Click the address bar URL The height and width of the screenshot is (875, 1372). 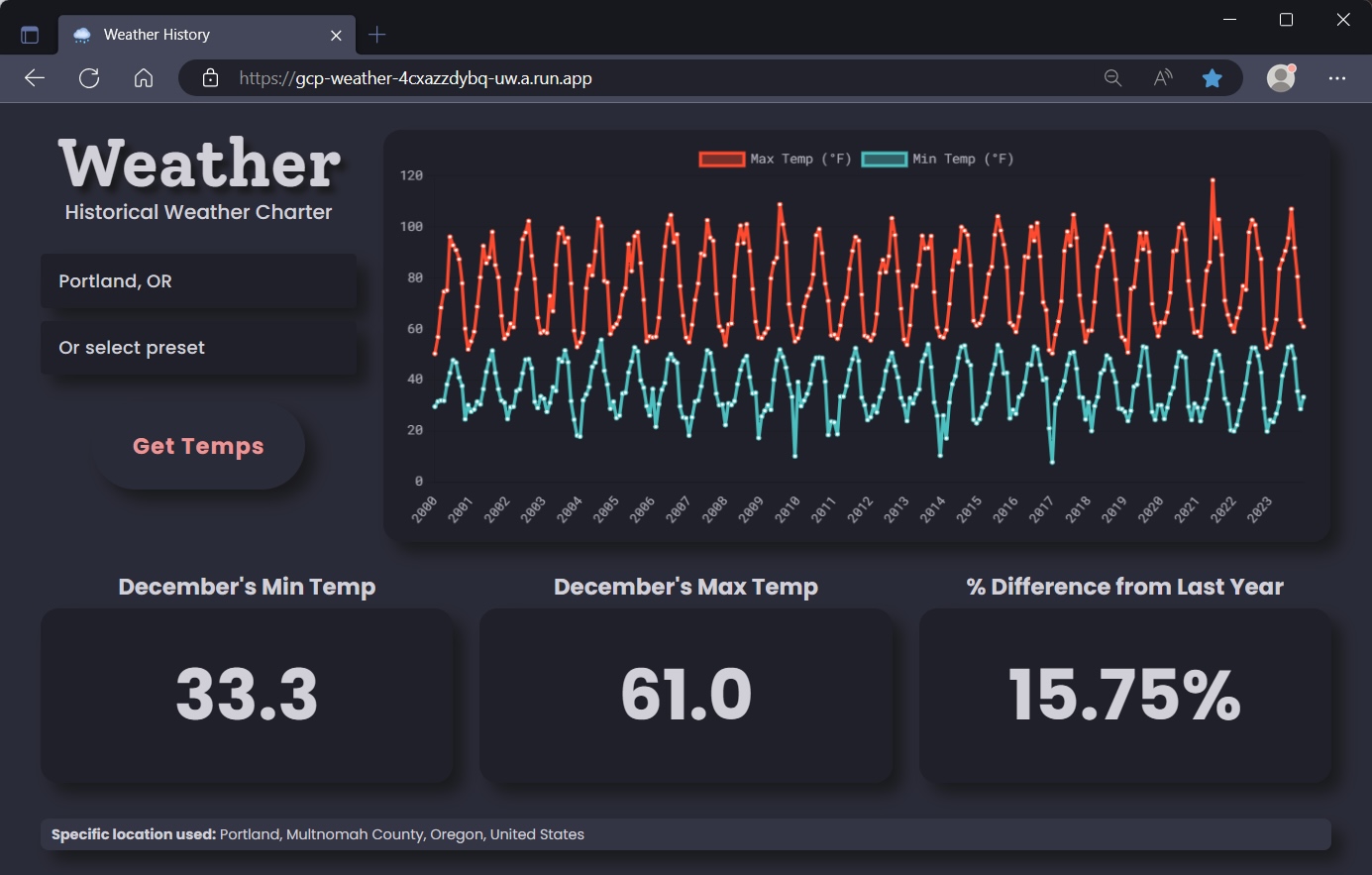click(415, 78)
